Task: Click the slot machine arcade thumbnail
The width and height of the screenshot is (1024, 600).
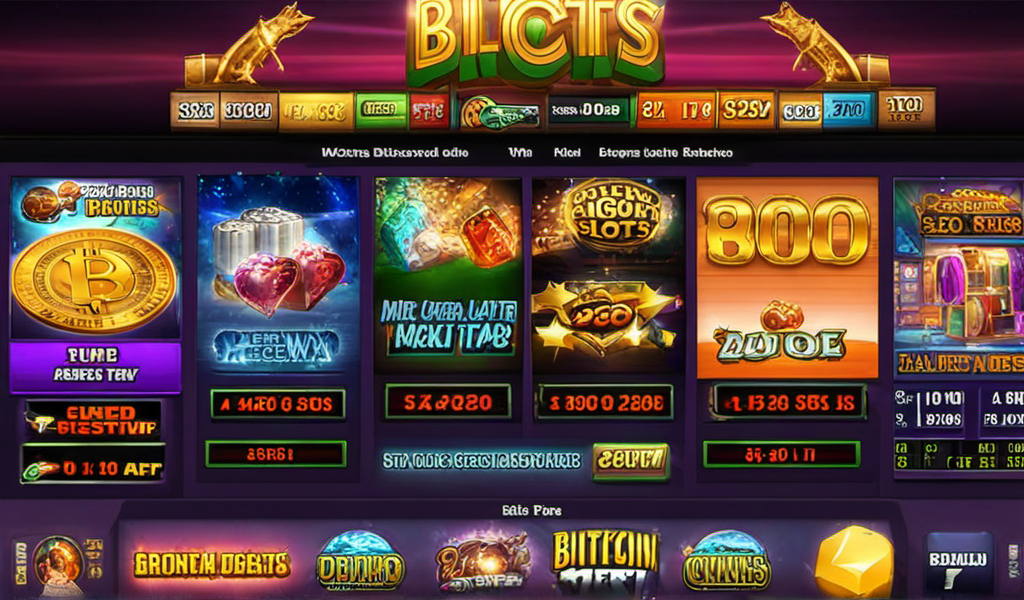Action: [959, 277]
